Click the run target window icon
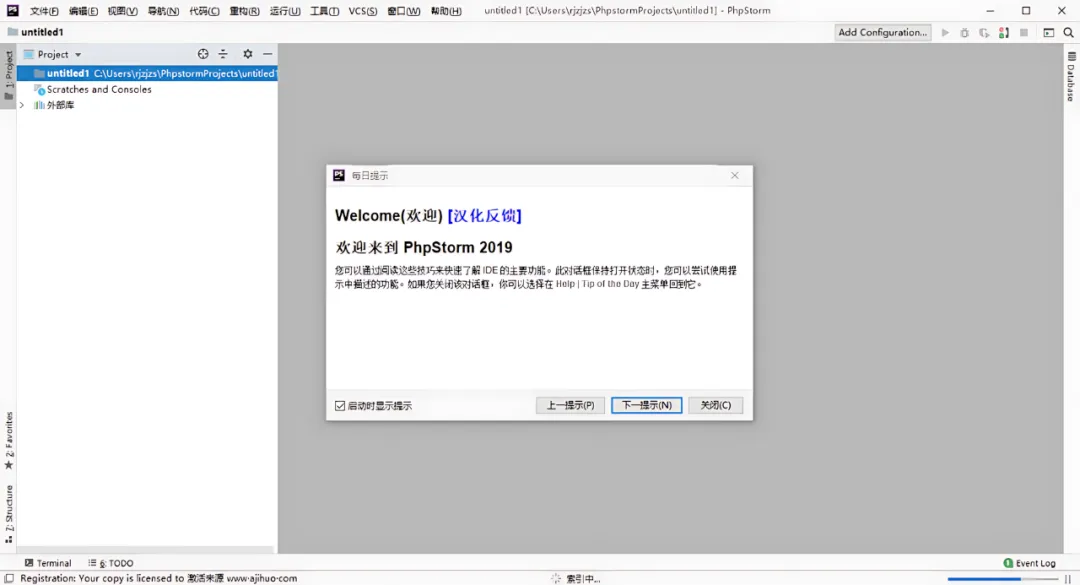Screen dimensions: 1080x585 (x=1048, y=32)
